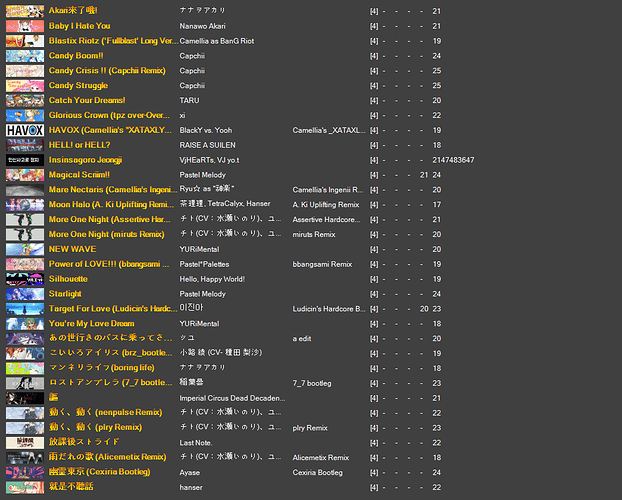Select Glorious Crown song title
Viewport: 622px width, 500px height.
point(109,115)
